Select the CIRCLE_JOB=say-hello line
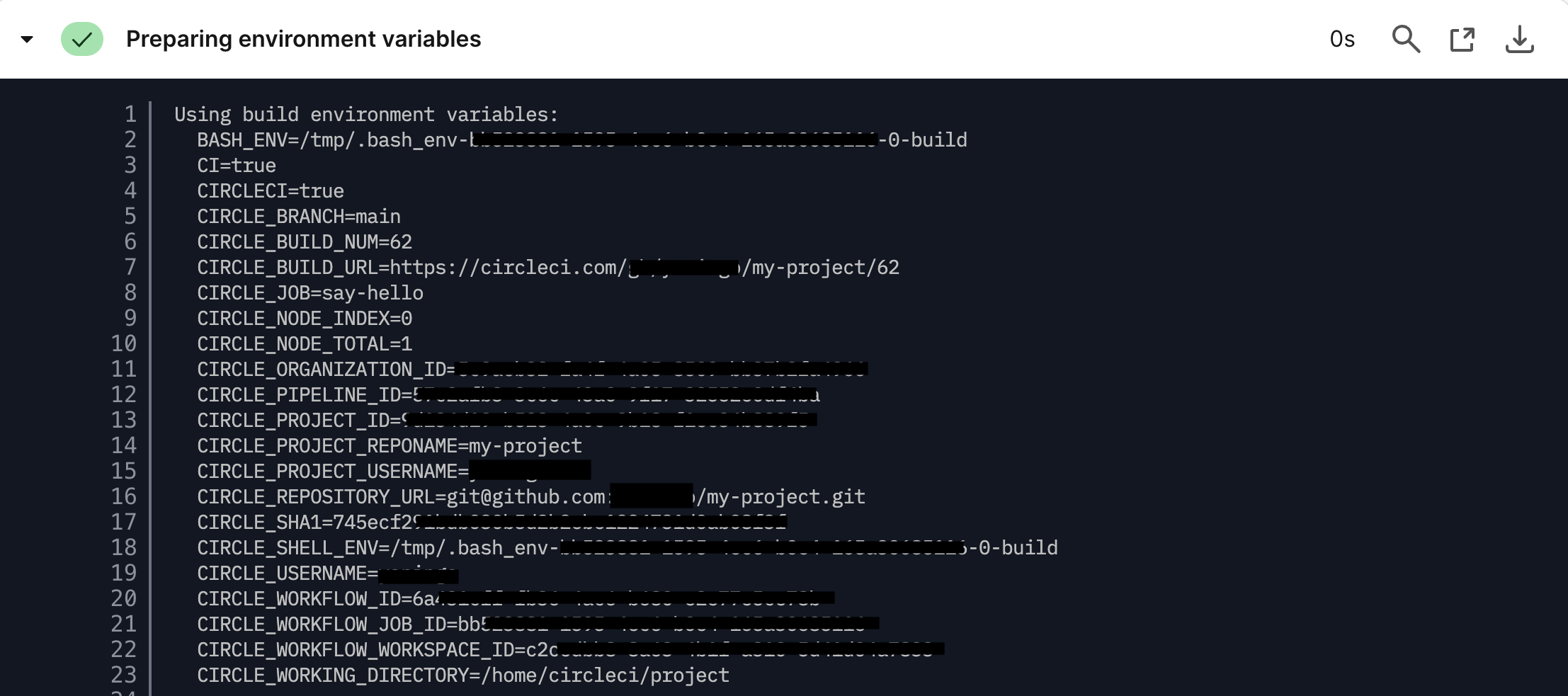This screenshot has height=696, width=1568. click(x=309, y=292)
